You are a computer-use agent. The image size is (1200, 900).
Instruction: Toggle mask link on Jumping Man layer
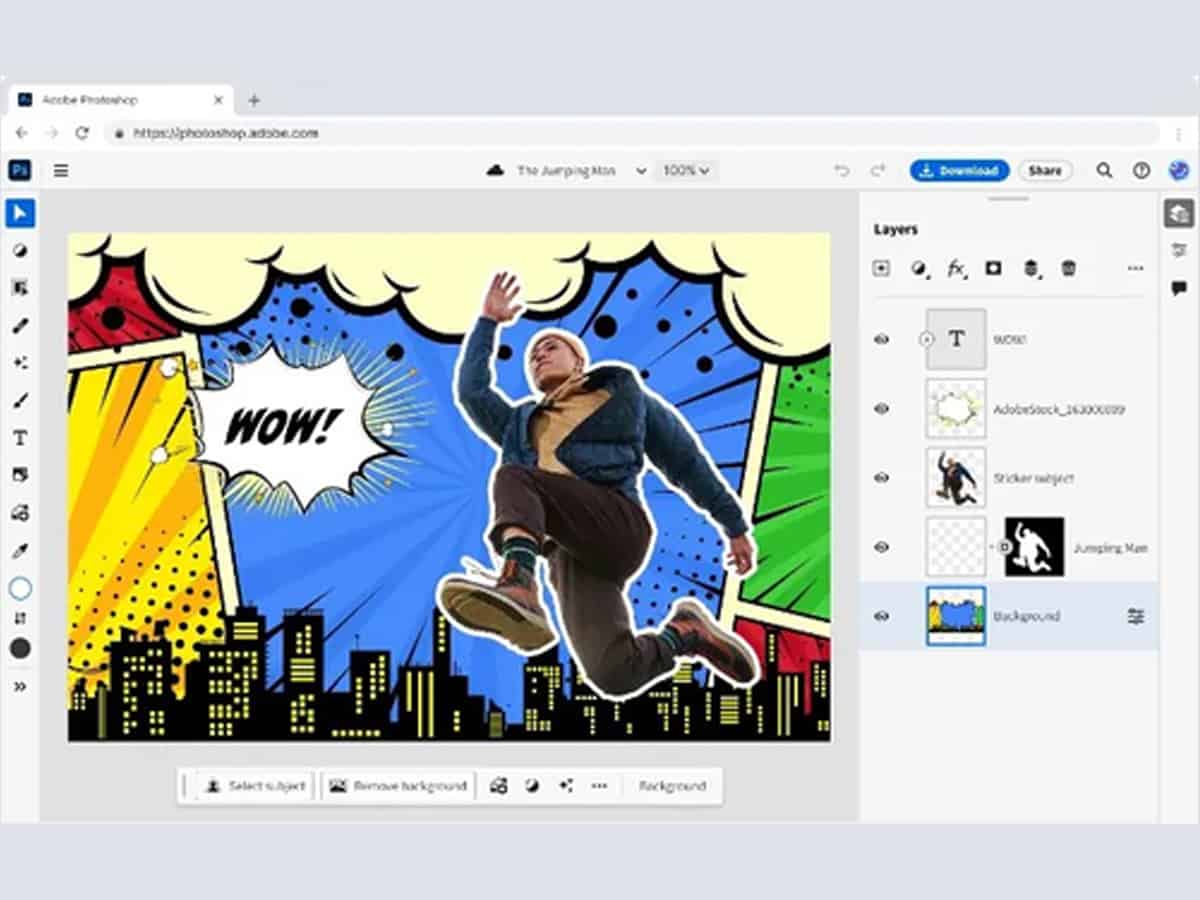point(1004,547)
